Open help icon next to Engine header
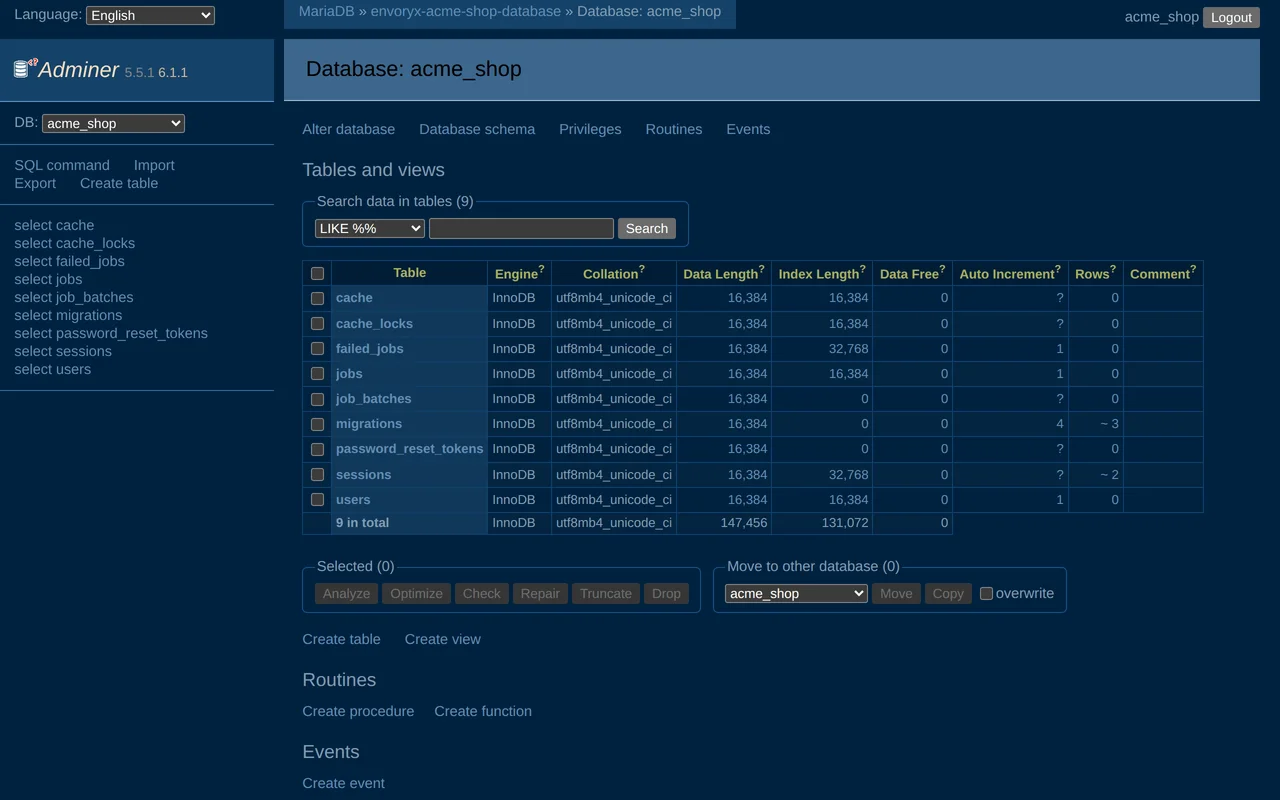The image size is (1280, 800). click(x=542, y=269)
